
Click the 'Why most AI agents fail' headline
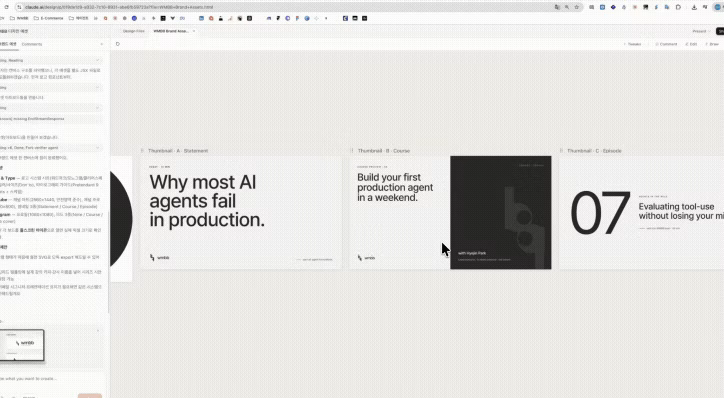(x=207, y=201)
